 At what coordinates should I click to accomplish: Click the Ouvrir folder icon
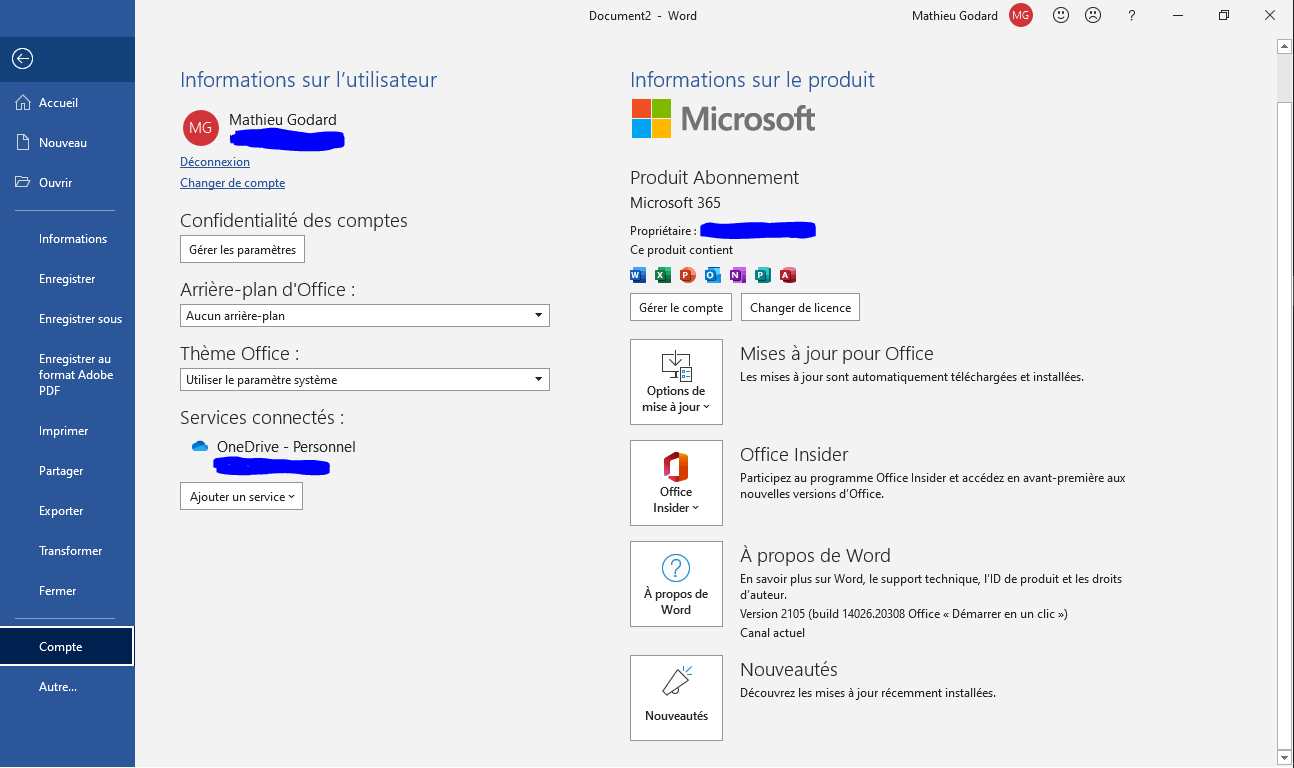pyautogui.click(x=23, y=183)
